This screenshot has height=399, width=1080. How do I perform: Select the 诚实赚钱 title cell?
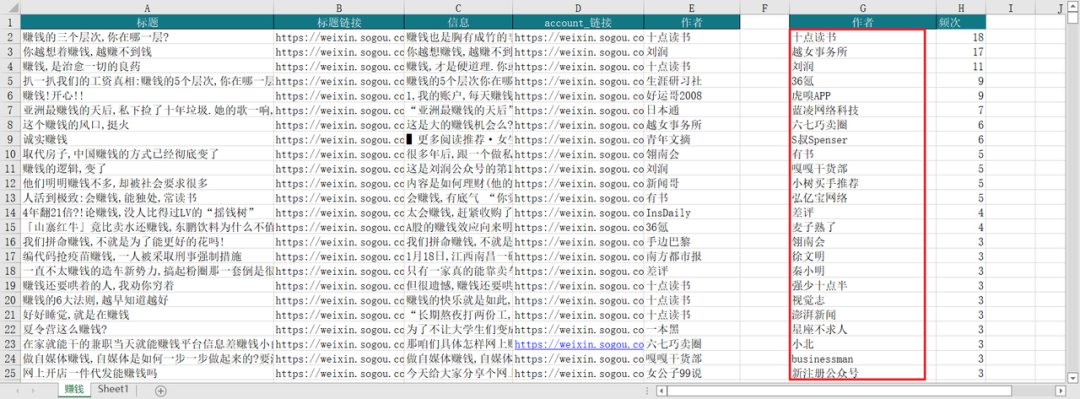point(147,139)
